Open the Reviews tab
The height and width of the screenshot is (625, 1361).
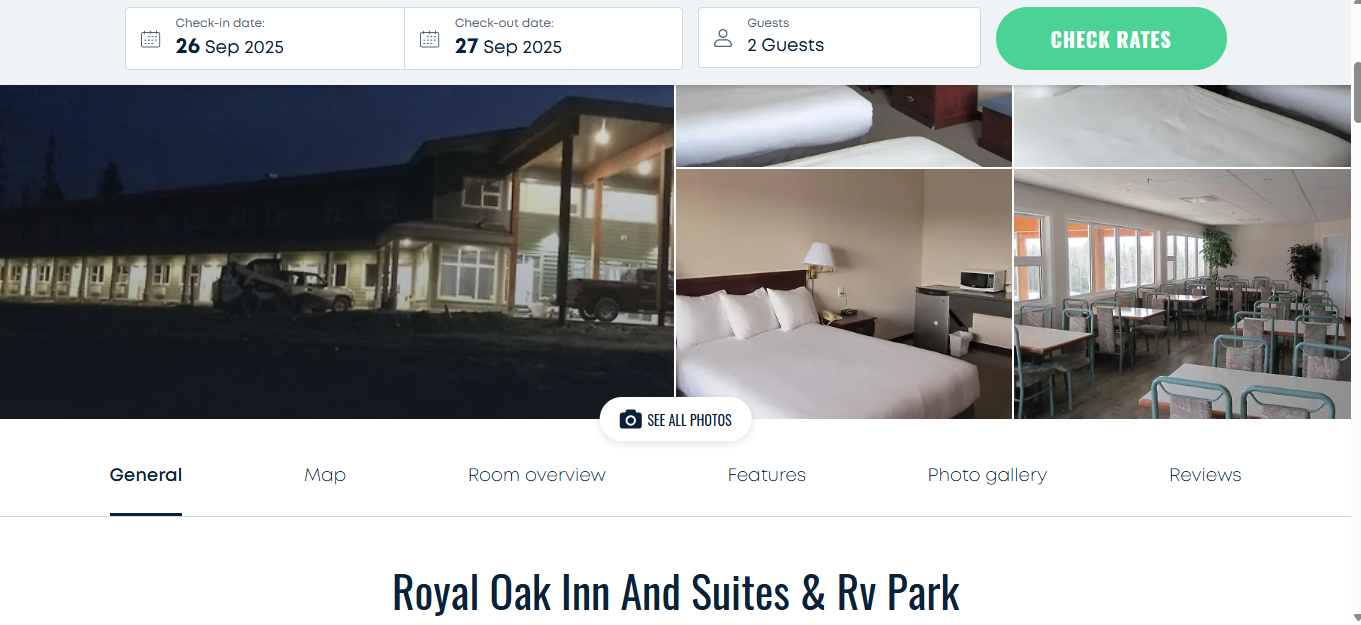tap(1205, 475)
